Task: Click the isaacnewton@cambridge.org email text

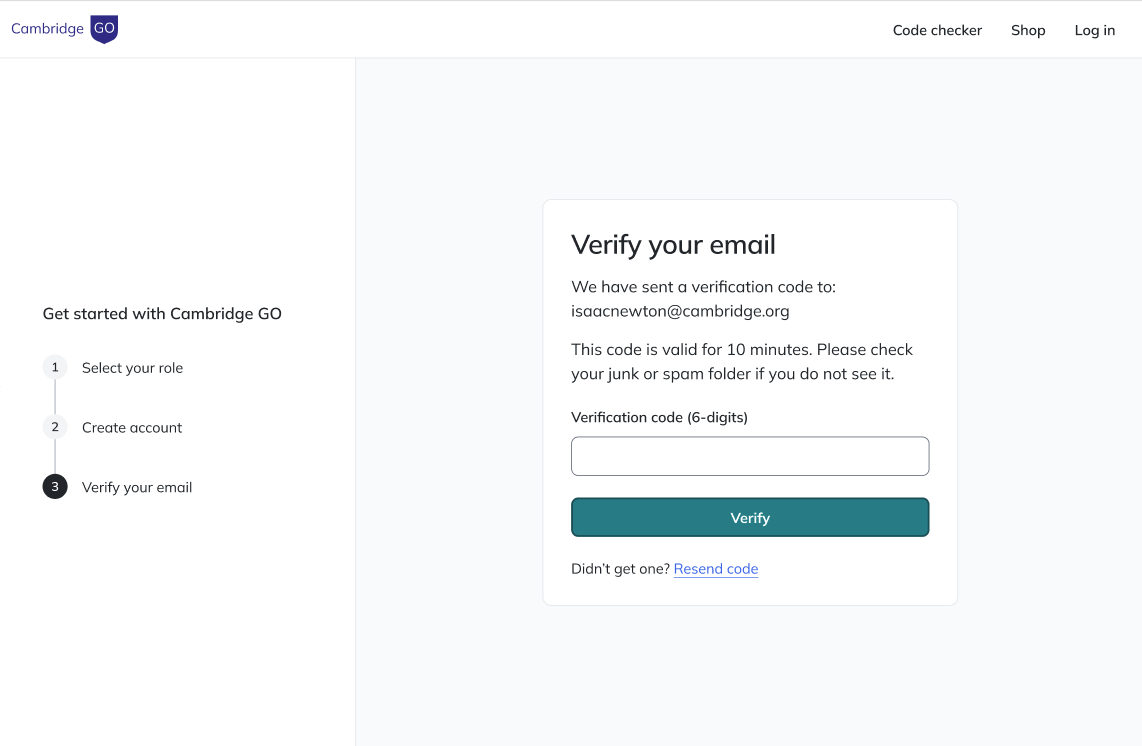Action: pyautogui.click(x=680, y=311)
